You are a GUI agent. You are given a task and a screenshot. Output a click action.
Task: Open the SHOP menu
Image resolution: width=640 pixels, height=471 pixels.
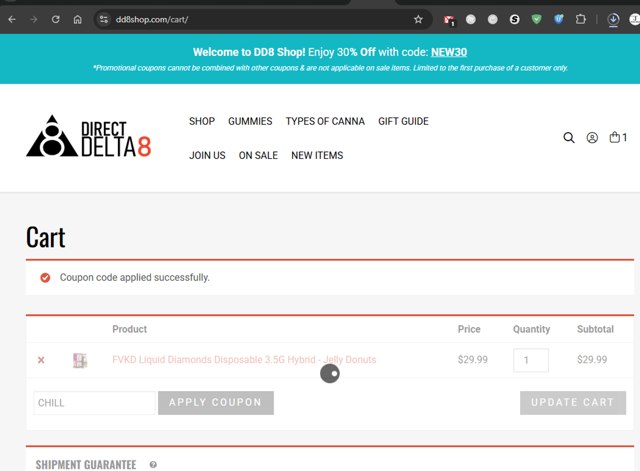click(202, 121)
